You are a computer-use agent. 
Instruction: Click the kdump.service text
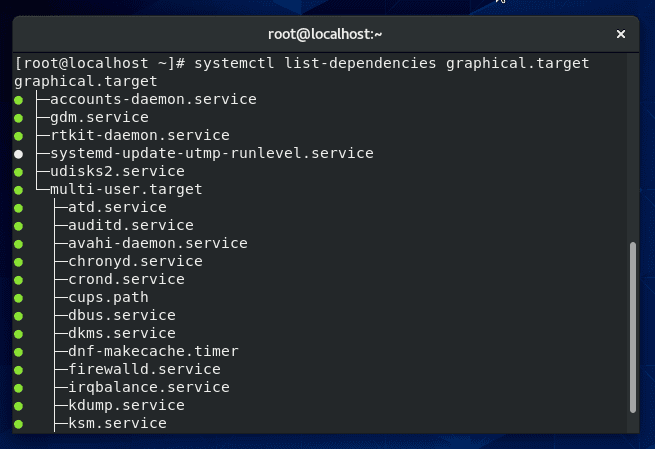[126, 405]
